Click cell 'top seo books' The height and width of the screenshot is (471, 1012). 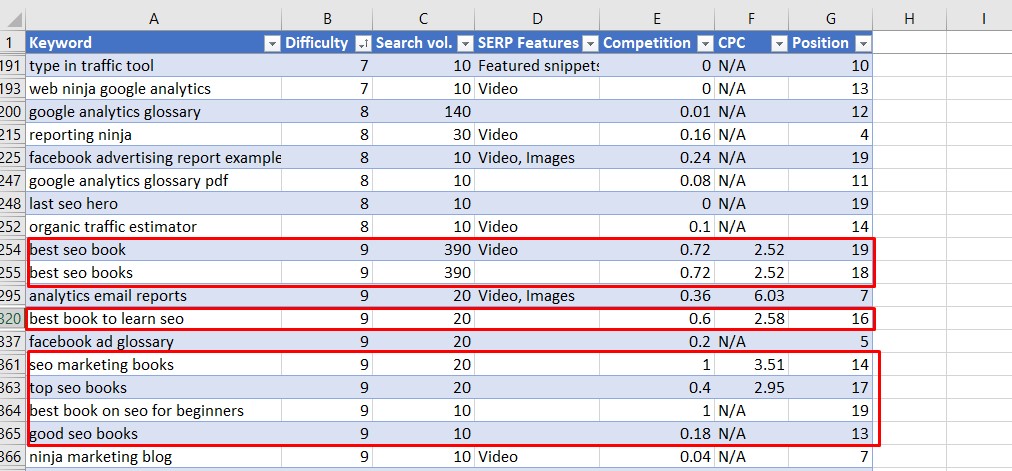coord(154,388)
